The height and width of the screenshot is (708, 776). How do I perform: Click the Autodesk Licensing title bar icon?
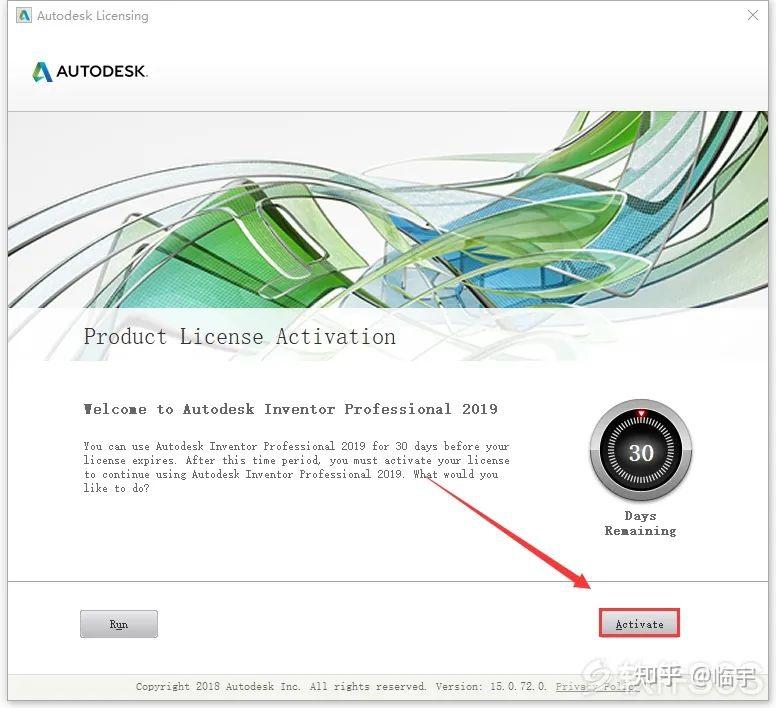point(24,15)
